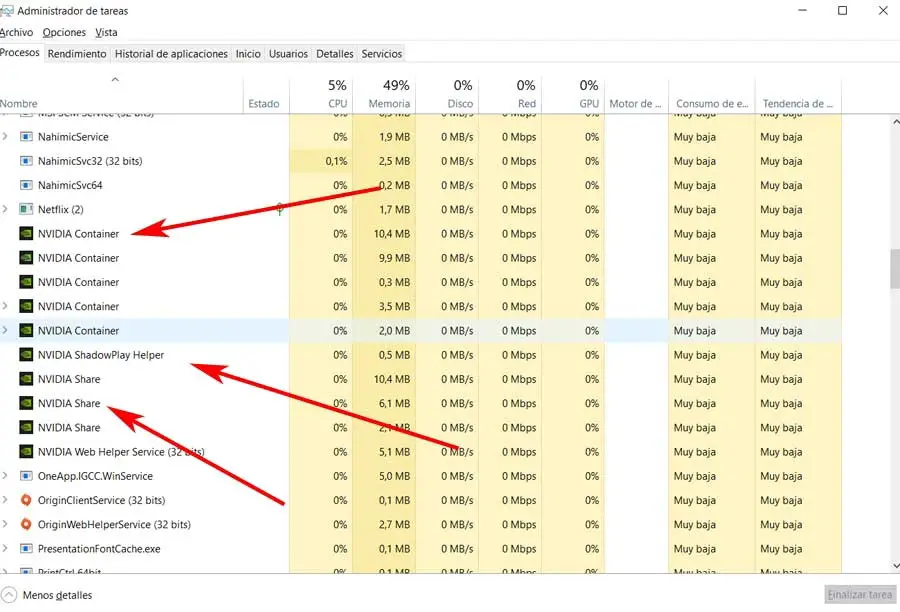The height and width of the screenshot is (612, 900).
Task: Click the NVIDIA ShadowPlay Helper process icon
Action: pyautogui.click(x=26, y=355)
